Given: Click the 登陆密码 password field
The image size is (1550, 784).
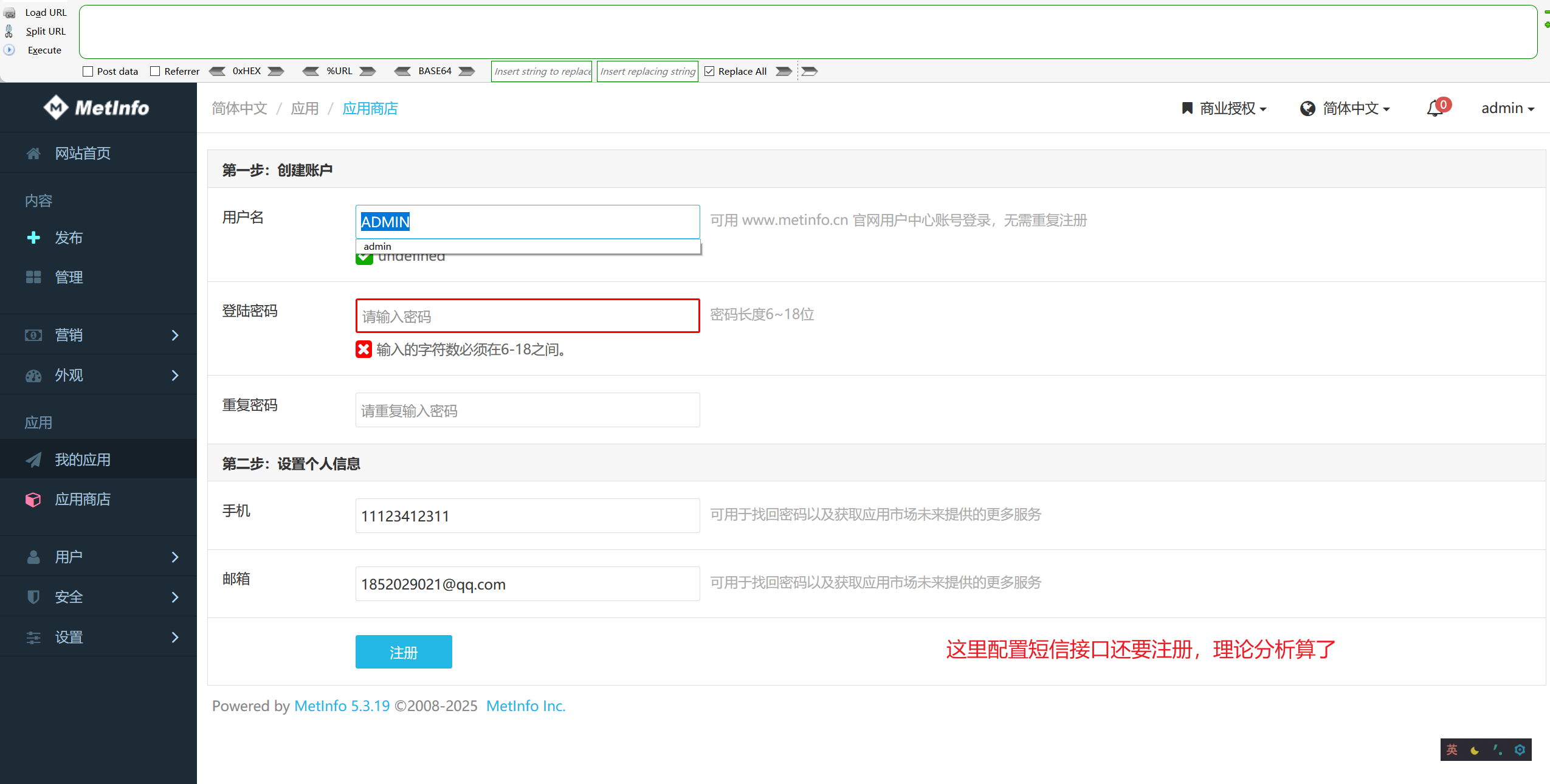Looking at the screenshot, I should (527, 316).
